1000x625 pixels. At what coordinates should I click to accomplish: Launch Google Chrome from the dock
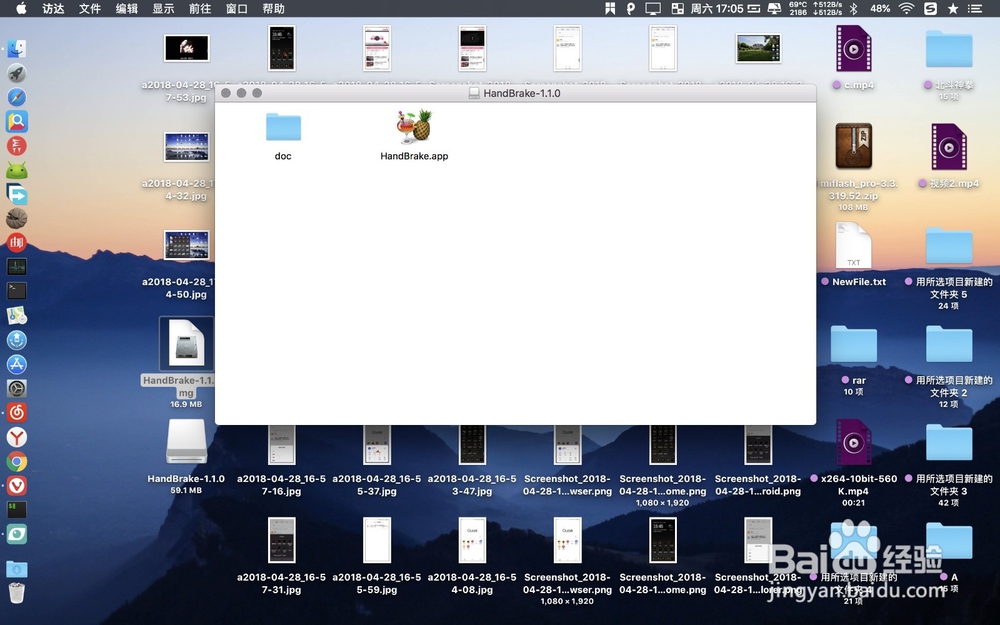click(x=17, y=461)
